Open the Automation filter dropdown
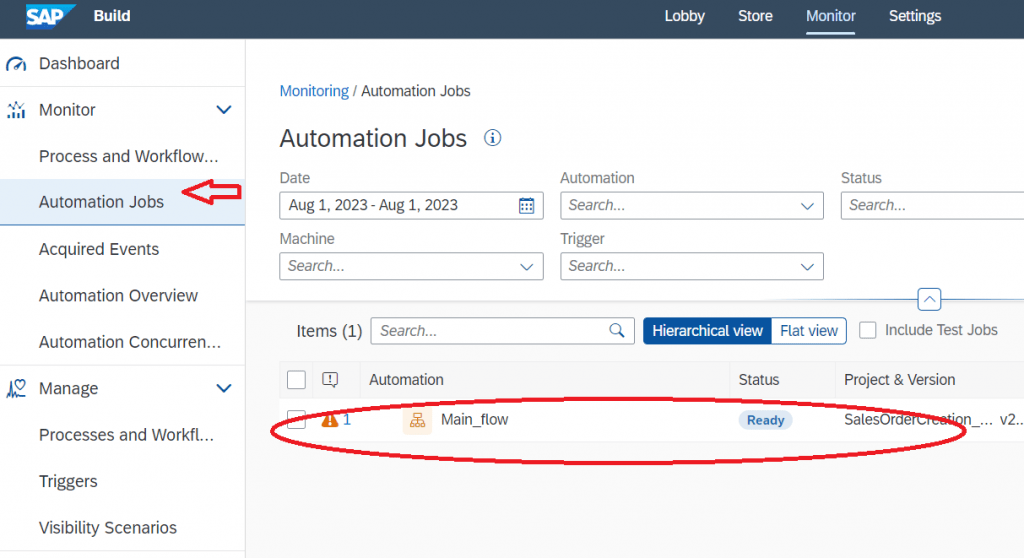Image resolution: width=1024 pixels, height=558 pixels. click(x=807, y=206)
